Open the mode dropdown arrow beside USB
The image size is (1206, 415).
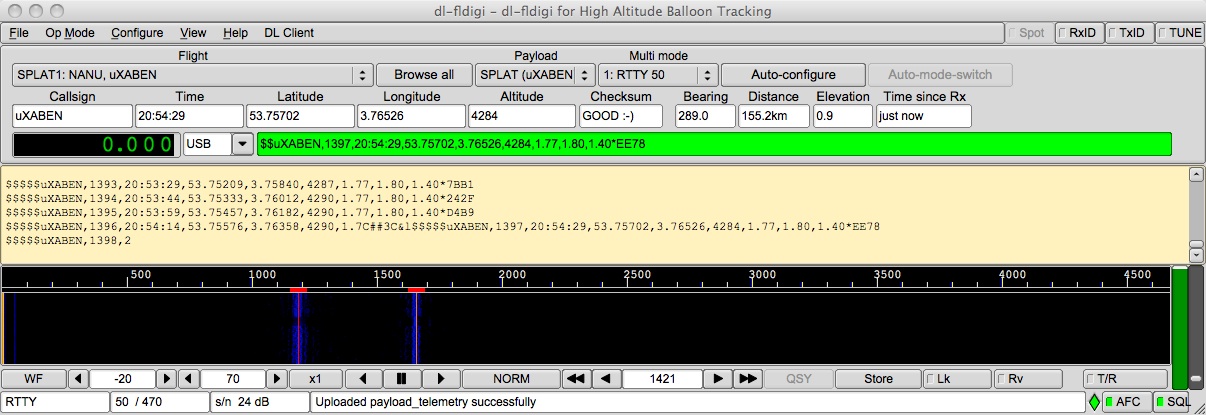242,144
